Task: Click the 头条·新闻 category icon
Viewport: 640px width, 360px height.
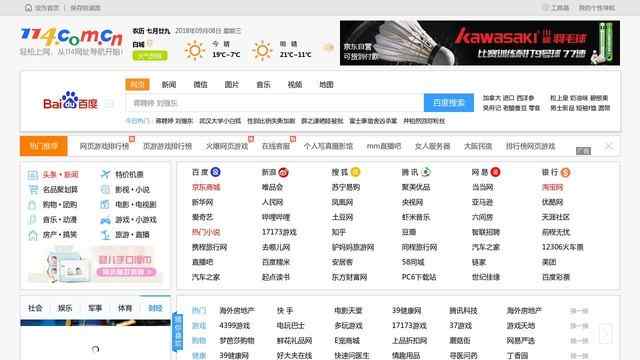Action: 33,175
